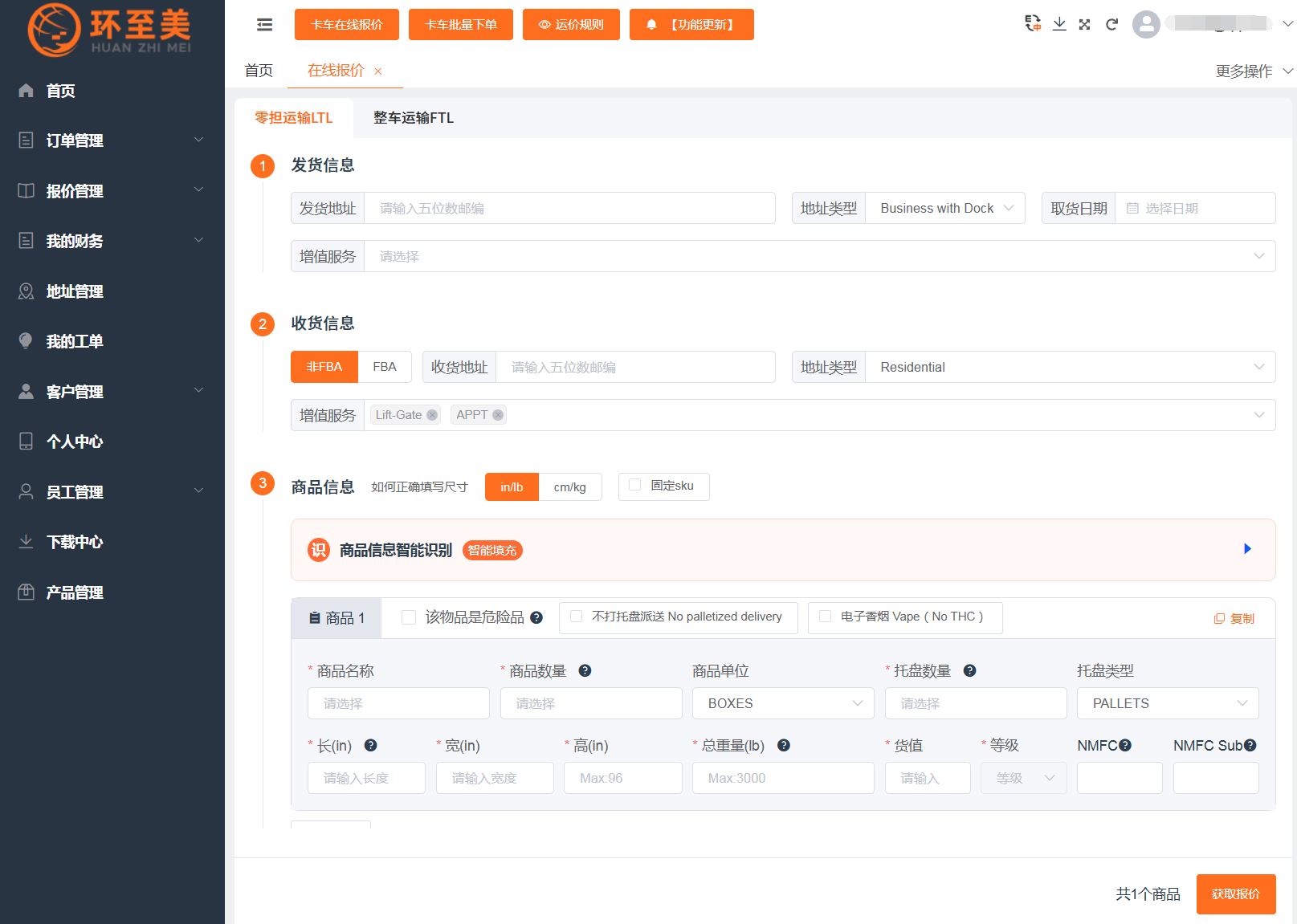Switch units to cm/kg
Viewport: 1297px width, 924px height.
570,487
